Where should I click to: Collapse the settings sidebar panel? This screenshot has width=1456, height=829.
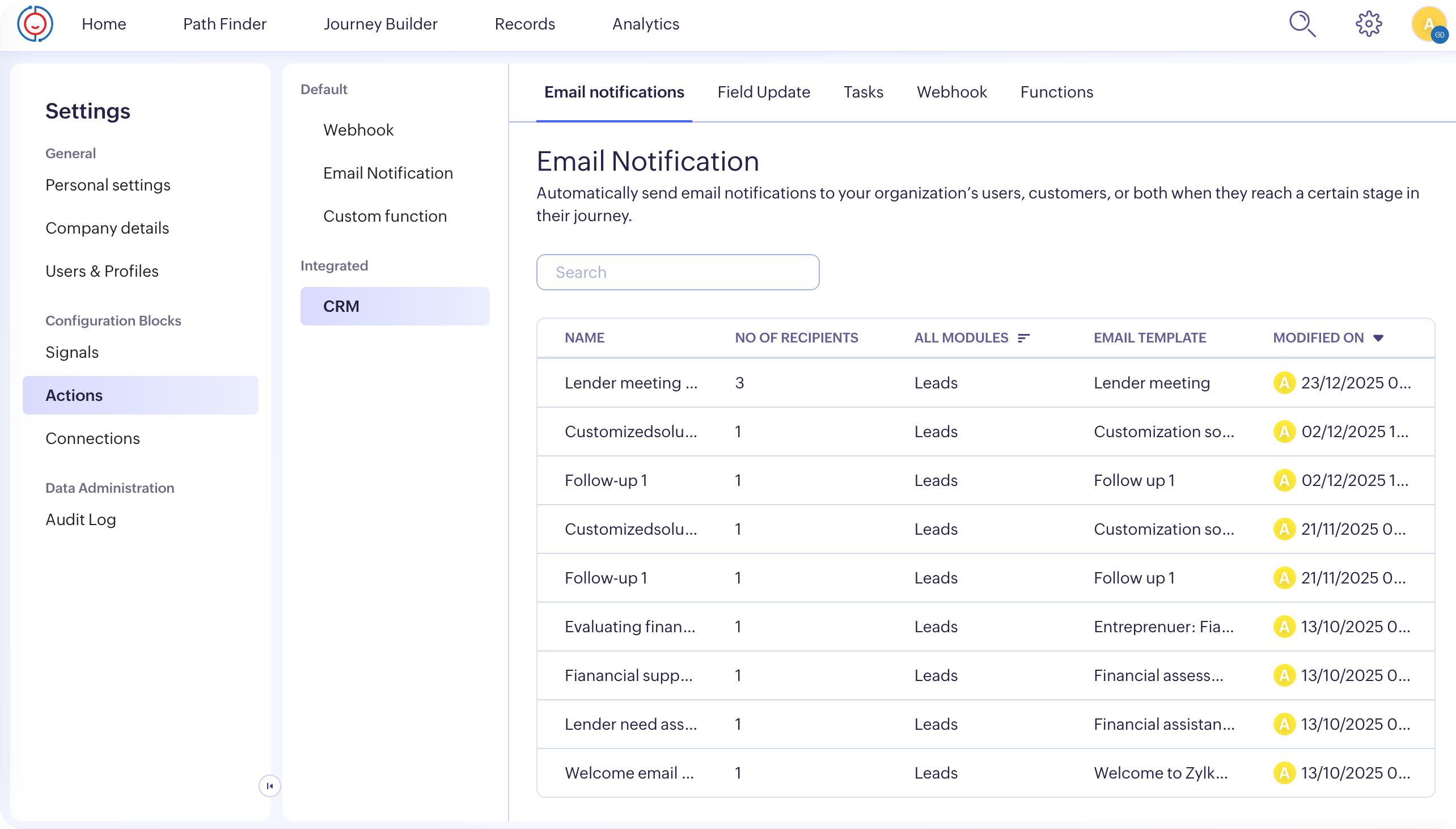270,786
